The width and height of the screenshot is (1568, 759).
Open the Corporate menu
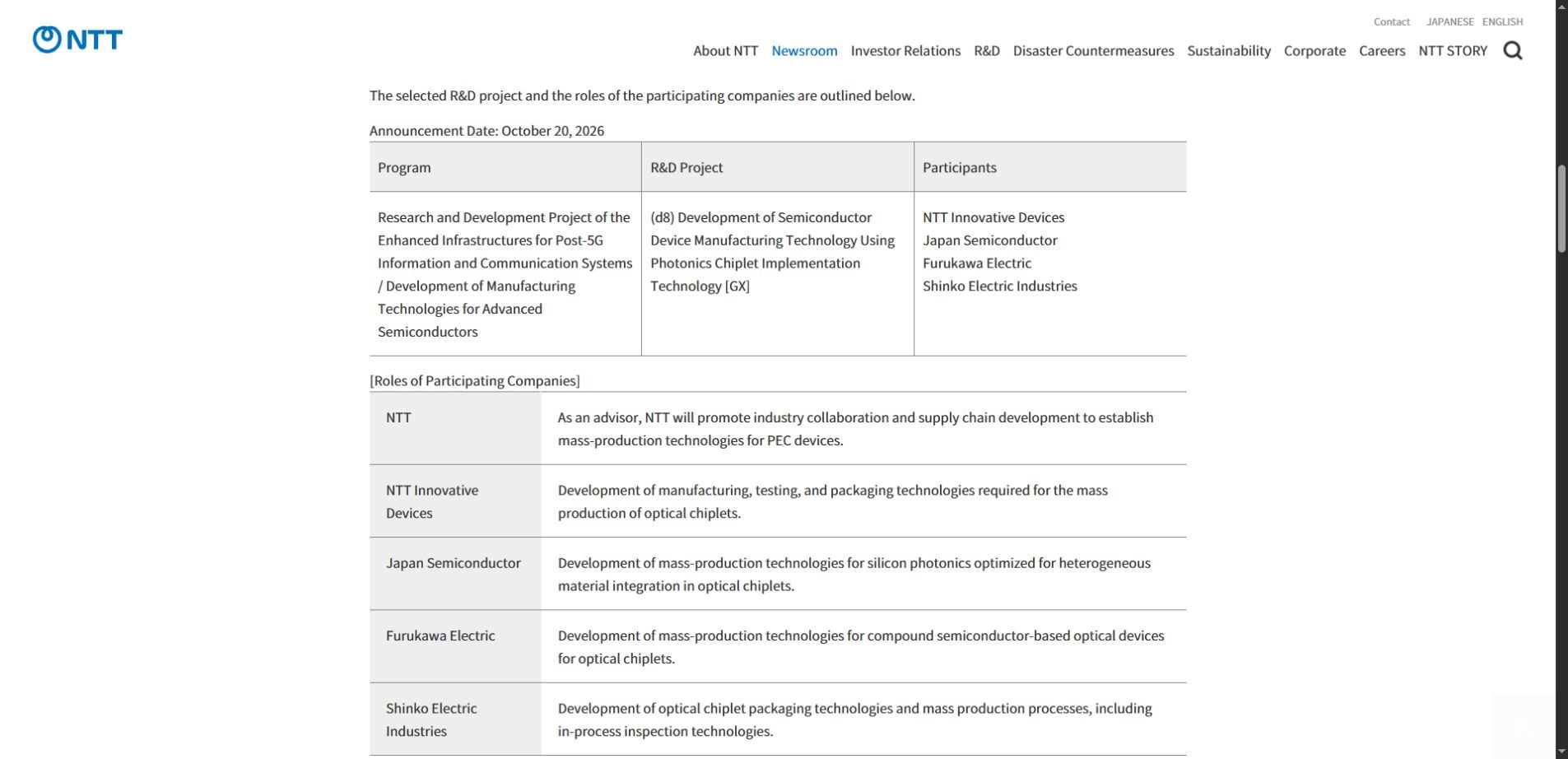1314,51
